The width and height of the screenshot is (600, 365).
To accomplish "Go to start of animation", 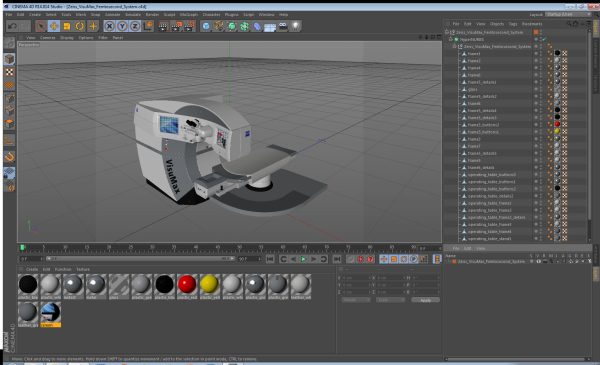I will (270, 259).
